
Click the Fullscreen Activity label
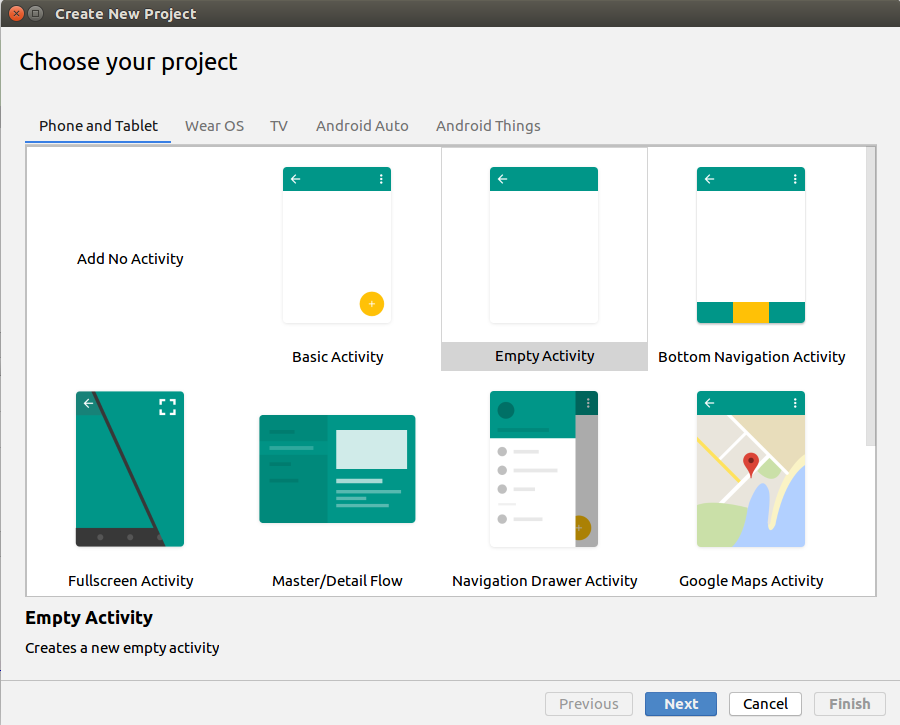[x=130, y=581]
